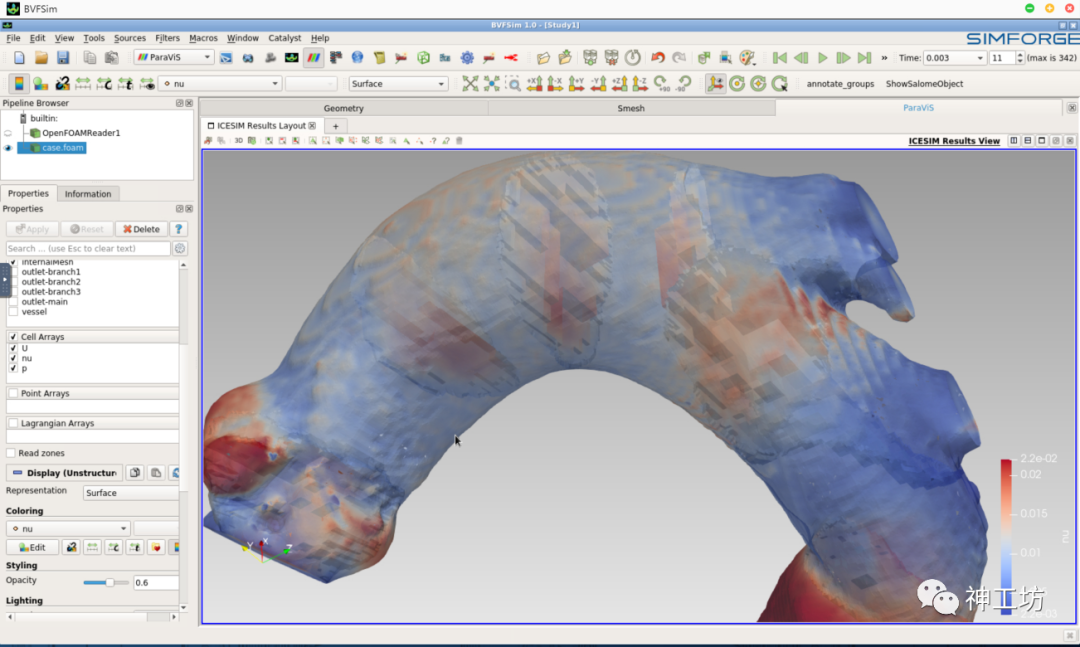Click the Undo arrow icon

658,58
